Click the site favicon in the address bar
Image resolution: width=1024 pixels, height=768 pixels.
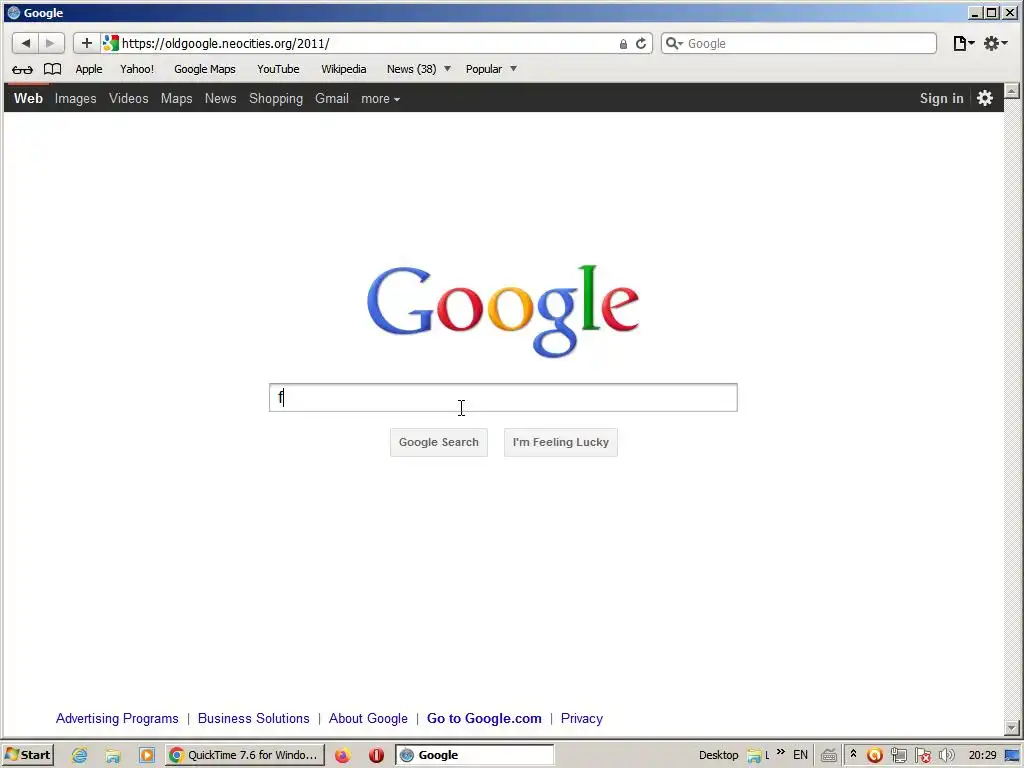[x=111, y=43]
